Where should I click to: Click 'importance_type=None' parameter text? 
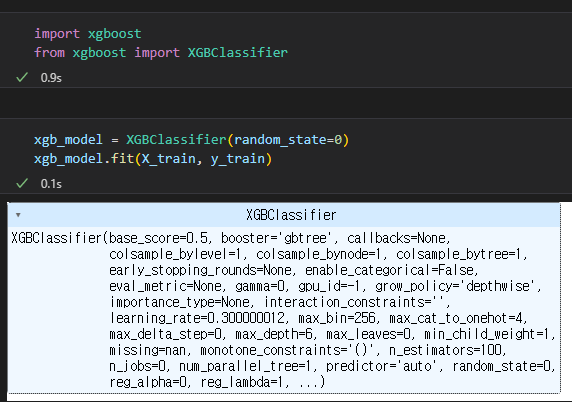[x=179, y=302]
